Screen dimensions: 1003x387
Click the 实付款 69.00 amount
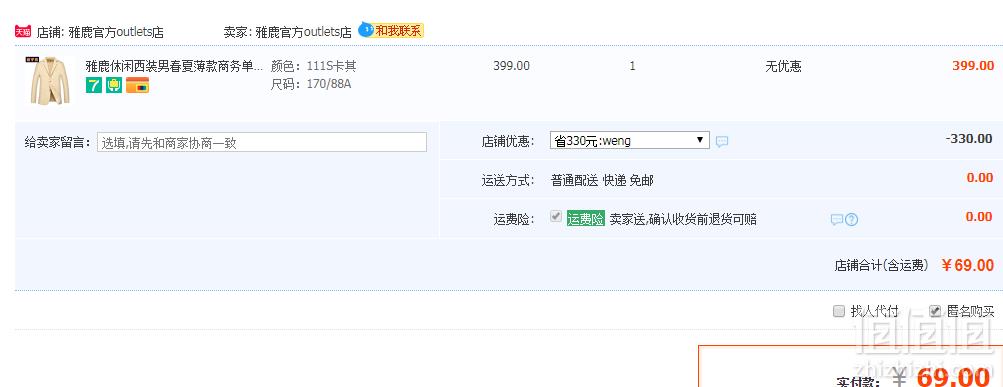tap(953, 377)
